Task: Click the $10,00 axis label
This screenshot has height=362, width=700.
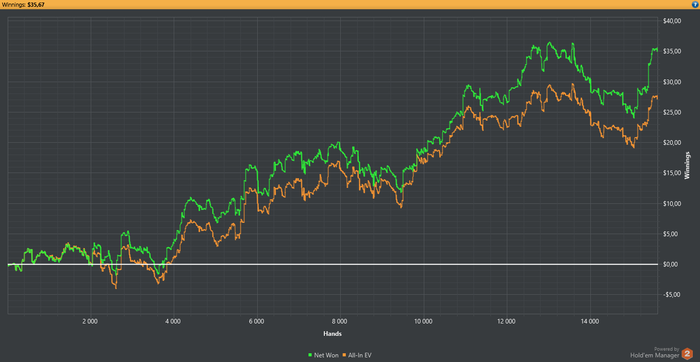Action: (x=672, y=204)
